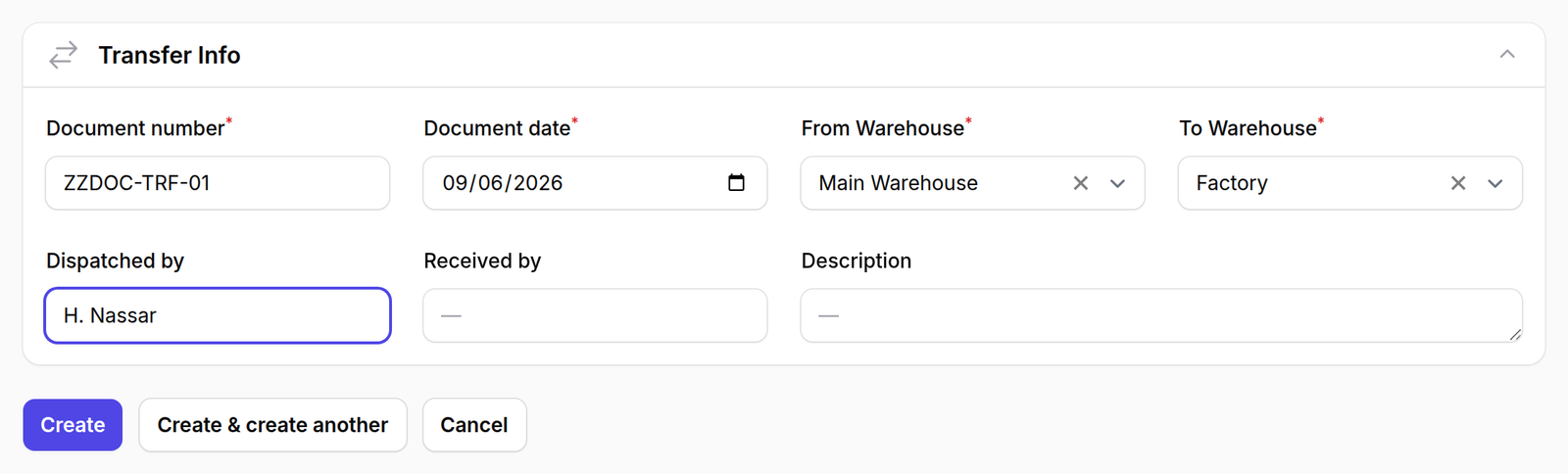Clear the Factory selection with X
Screen dimensions: 1568x474
click(x=1458, y=183)
